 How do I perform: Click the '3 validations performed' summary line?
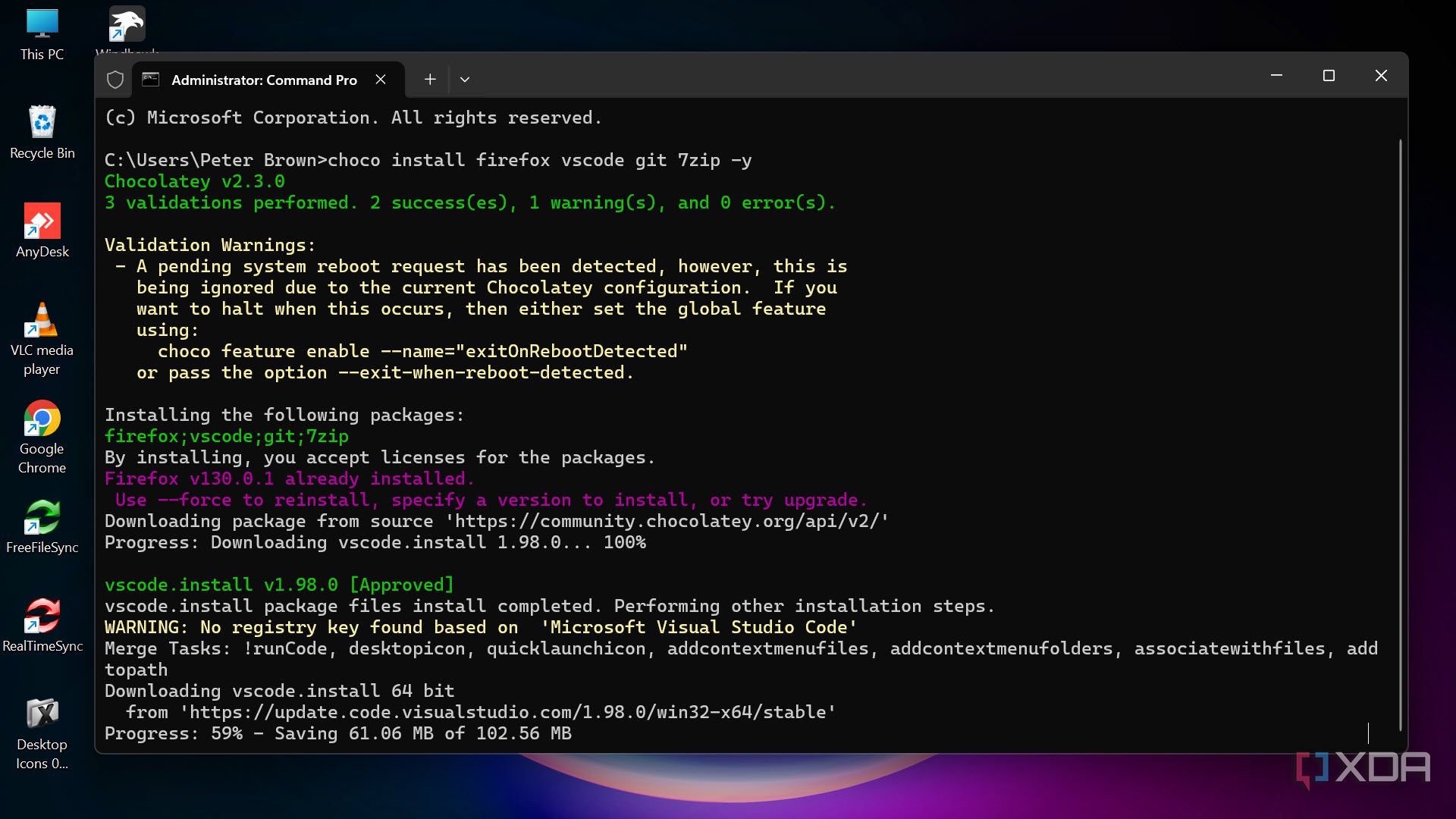coord(470,203)
